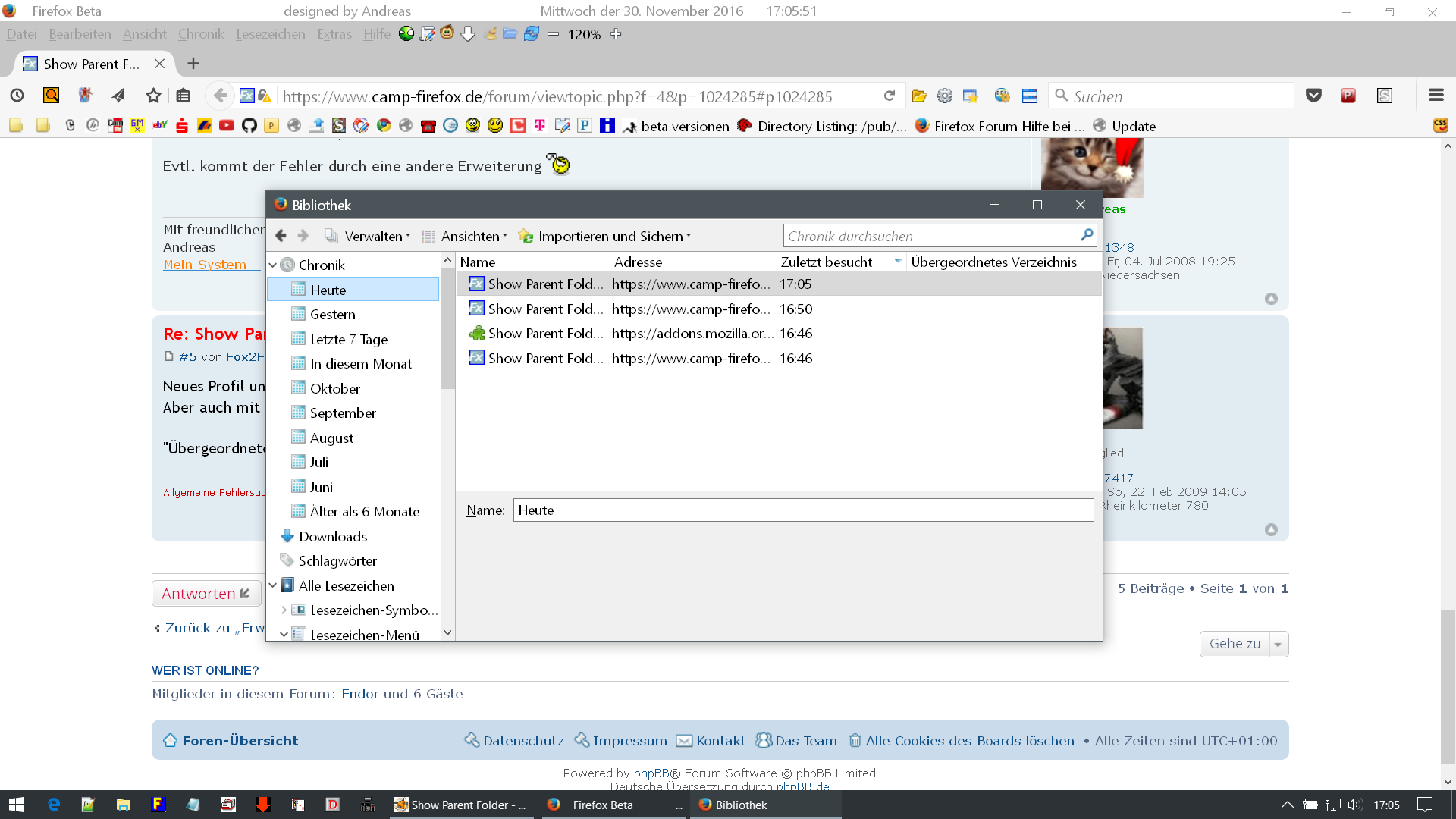Open the Pocket toolbar icon
The width and height of the screenshot is (1456, 819).
pyautogui.click(x=1313, y=96)
